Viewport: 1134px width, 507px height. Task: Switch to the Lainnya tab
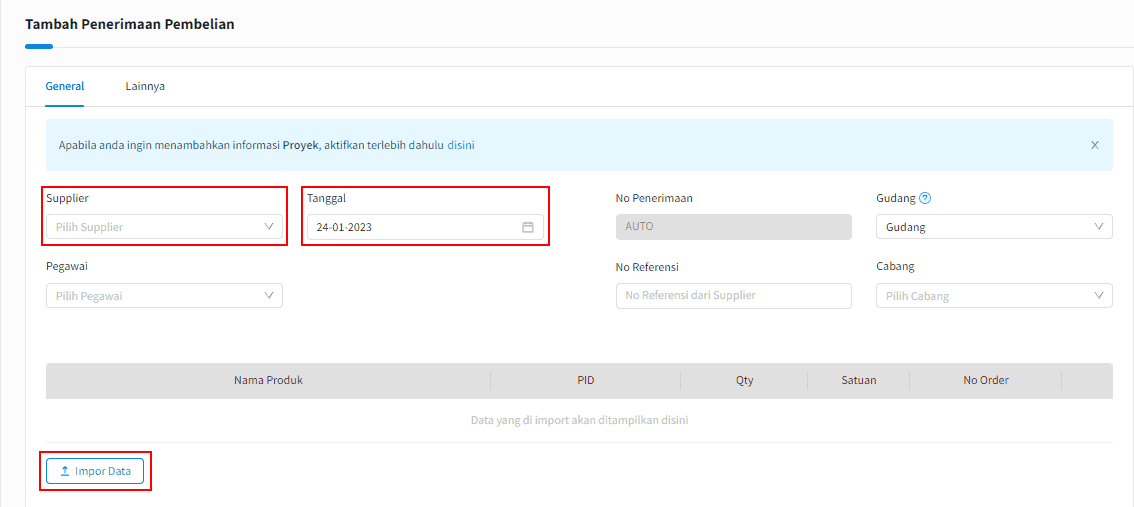tap(145, 86)
